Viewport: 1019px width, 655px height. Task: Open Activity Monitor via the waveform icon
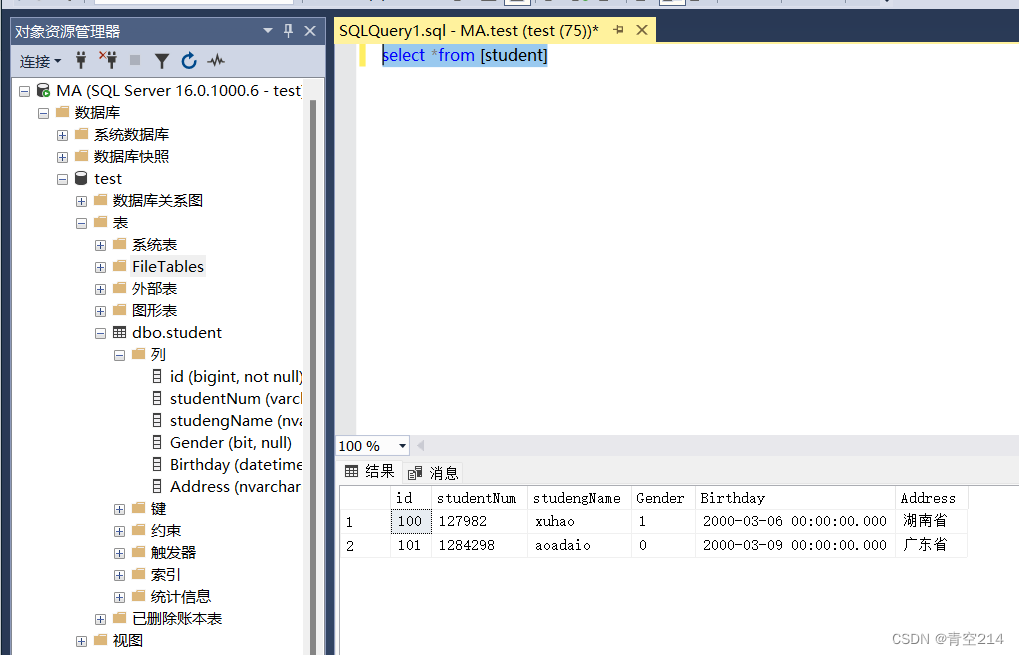(214, 61)
